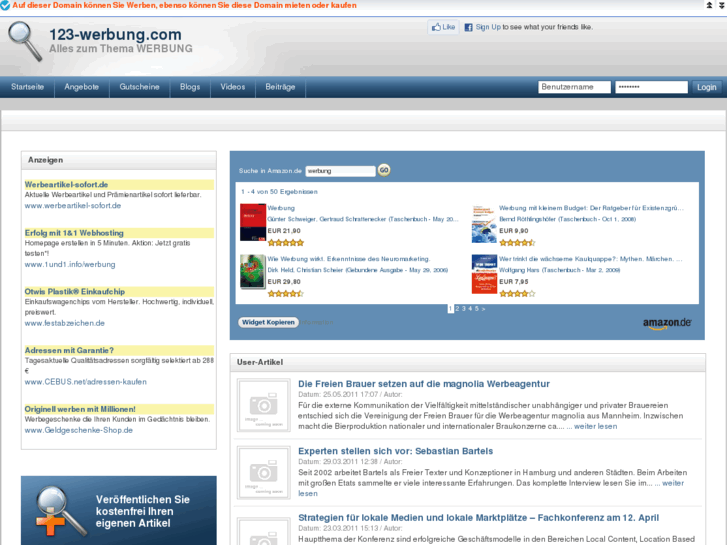Click the 'User-Artikel' section heading
The width and height of the screenshot is (727, 545).
[x=260, y=362]
